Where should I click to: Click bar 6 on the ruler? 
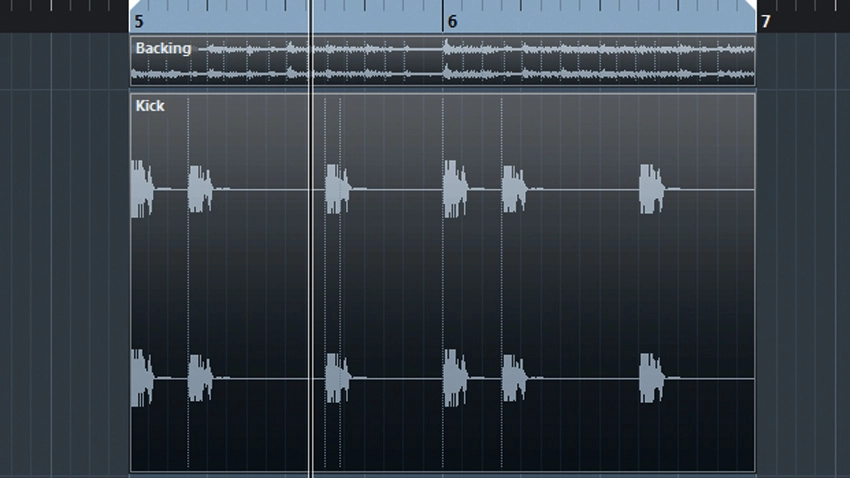pos(452,22)
